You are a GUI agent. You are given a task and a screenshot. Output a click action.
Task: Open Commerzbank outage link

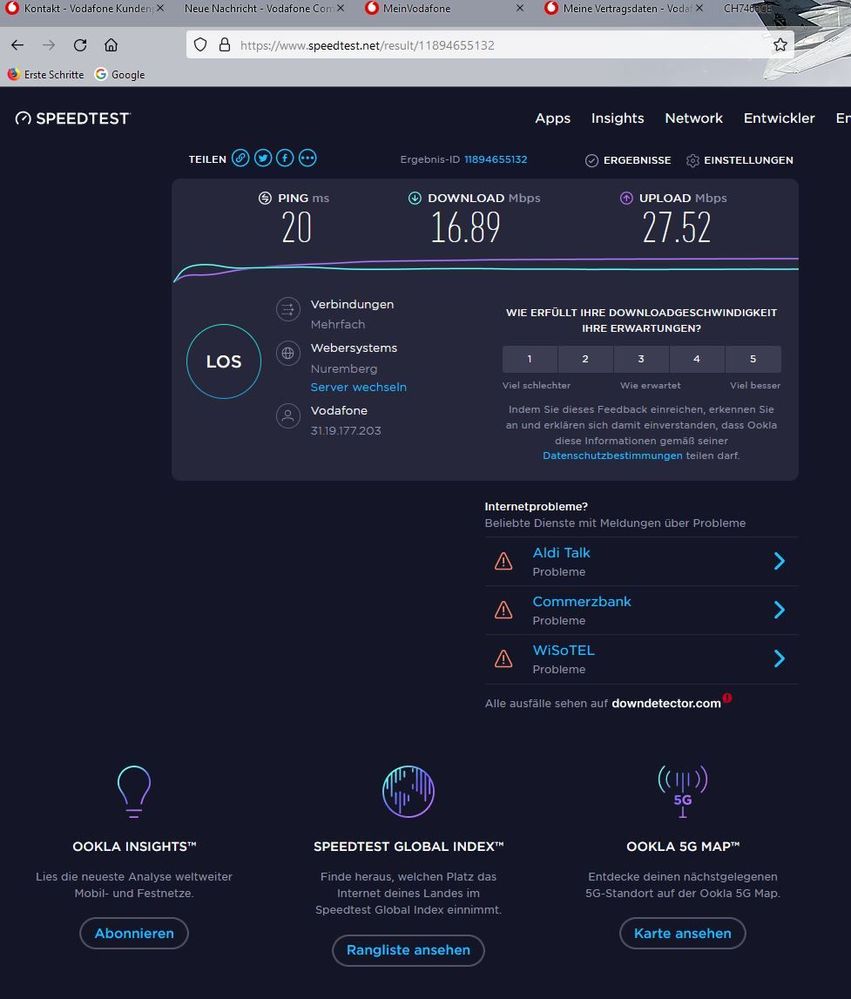pyautogui.click(x=582, y=601)
